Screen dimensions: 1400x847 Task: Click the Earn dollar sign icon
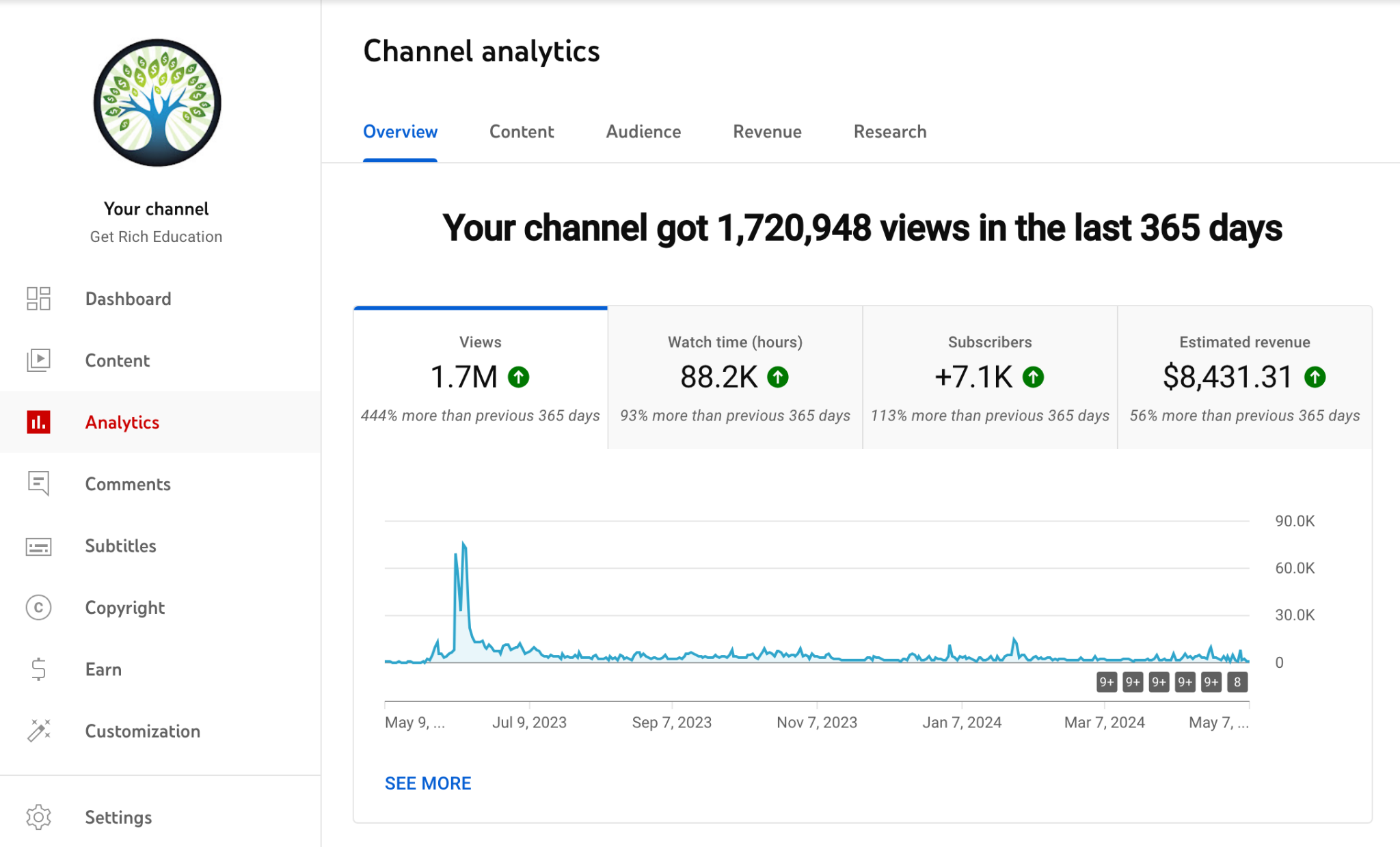[38, 669]
